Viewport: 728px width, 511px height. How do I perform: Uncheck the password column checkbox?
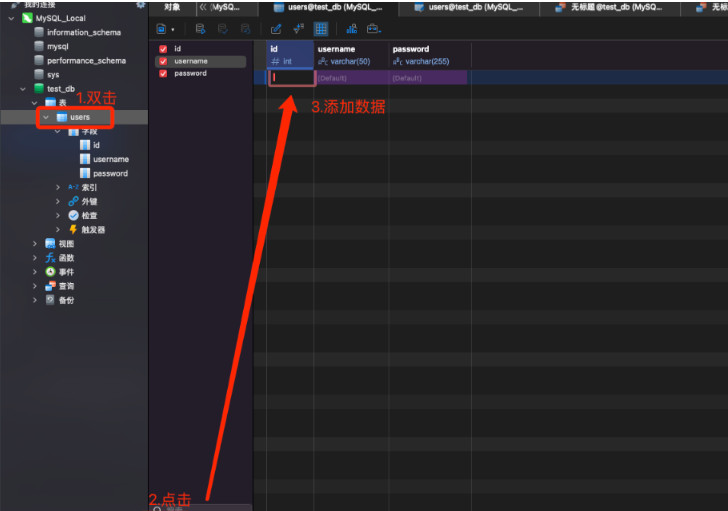tap(163, 73)
